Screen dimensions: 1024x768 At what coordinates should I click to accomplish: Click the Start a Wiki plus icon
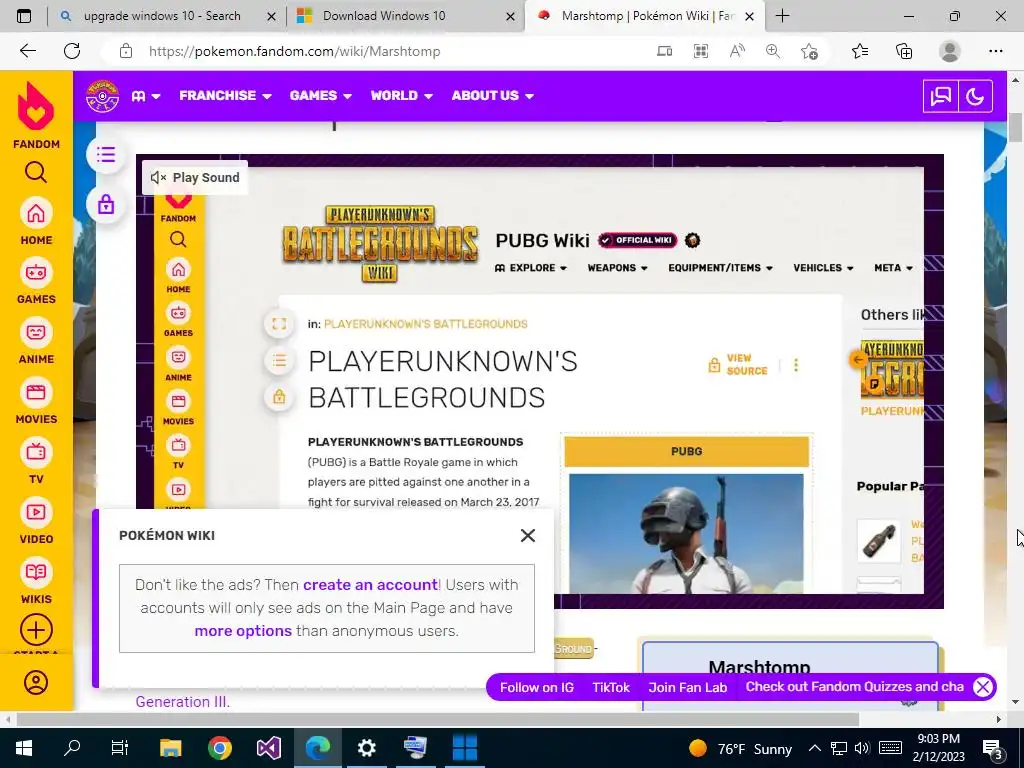coord(36,630)
